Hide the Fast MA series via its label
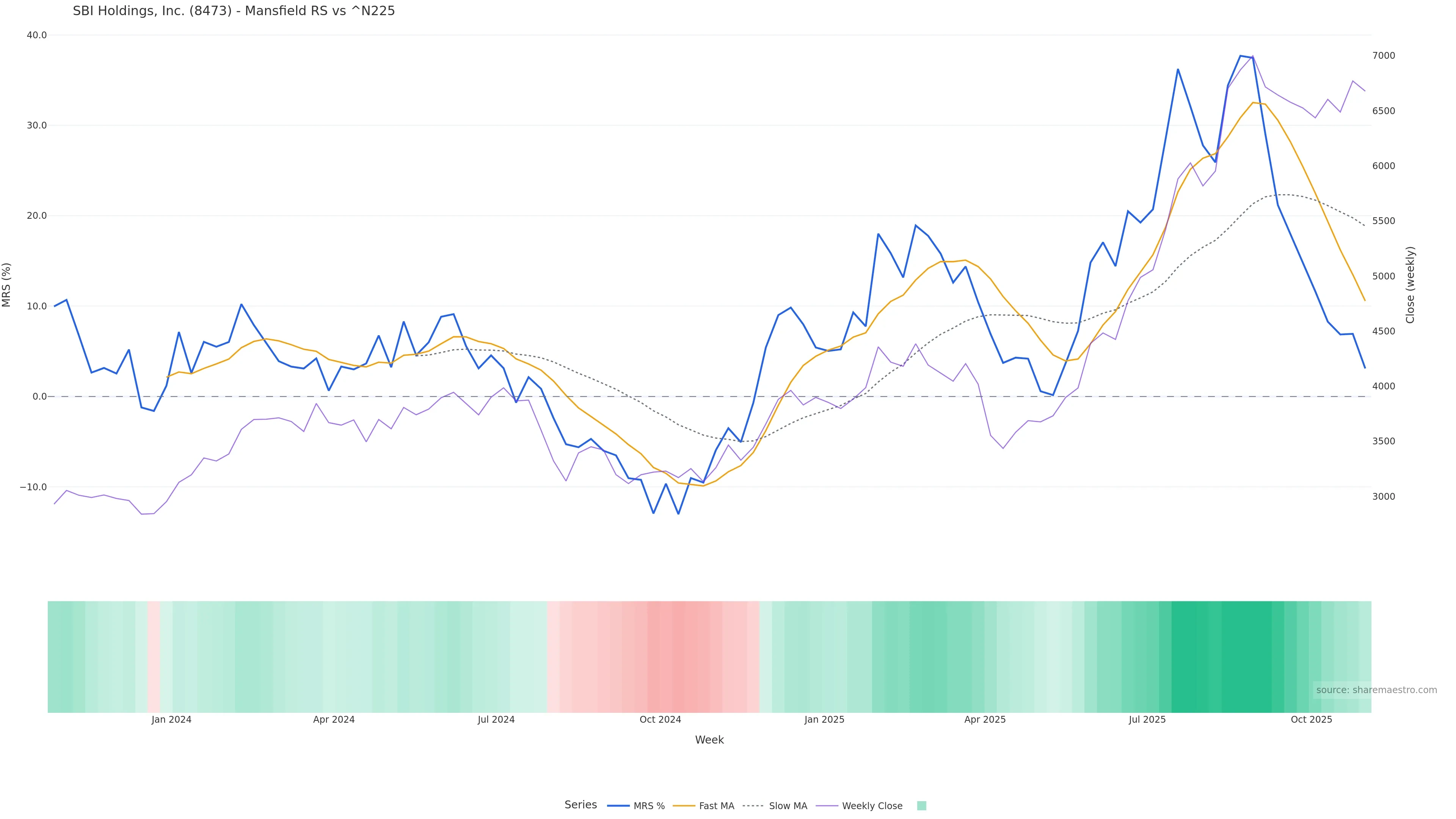Image resolution: width=1456 pixels, height=819 pixels. [x=716, y=806]
